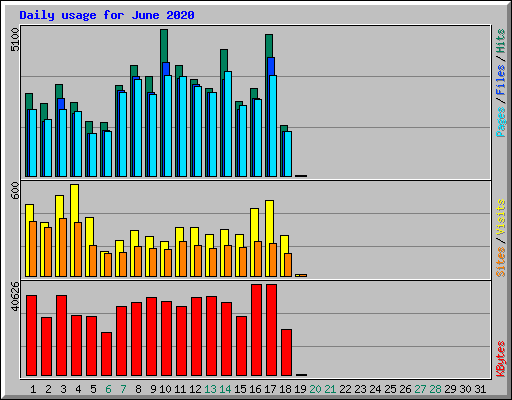Click green weekend day 21 label
The height and width of the screenshot is (400, 512).
click(331, 389)
